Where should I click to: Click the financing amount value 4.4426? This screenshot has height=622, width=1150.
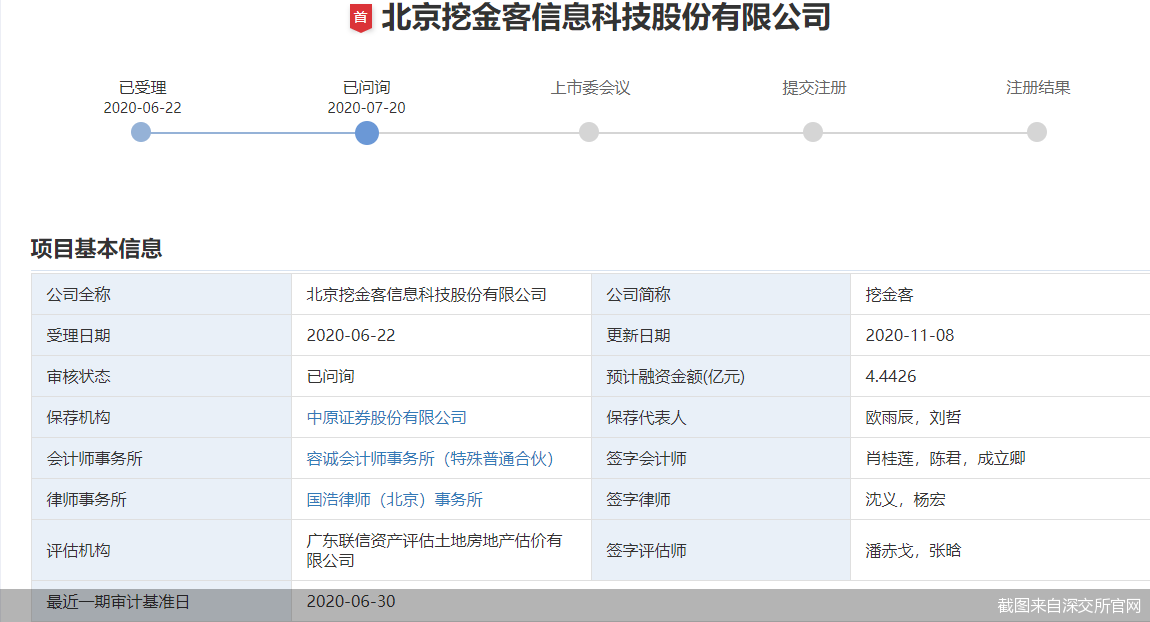[890, 376]
